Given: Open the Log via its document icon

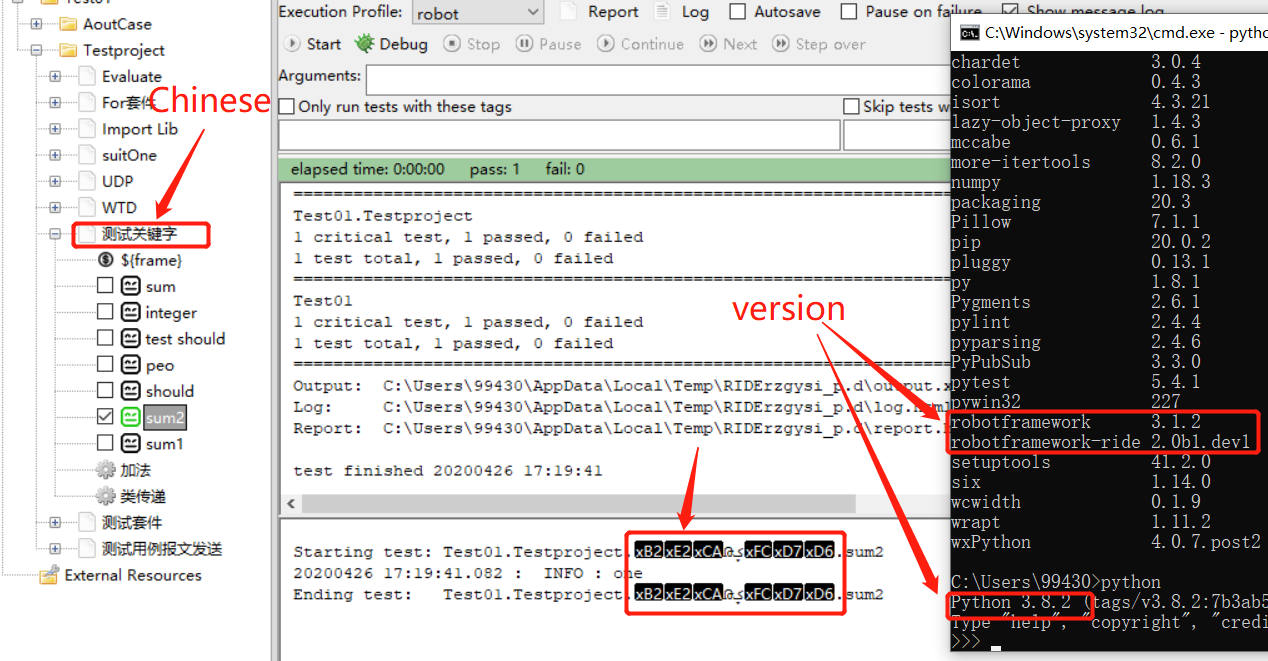Looking at the screenshot, I should coord(660,11).
